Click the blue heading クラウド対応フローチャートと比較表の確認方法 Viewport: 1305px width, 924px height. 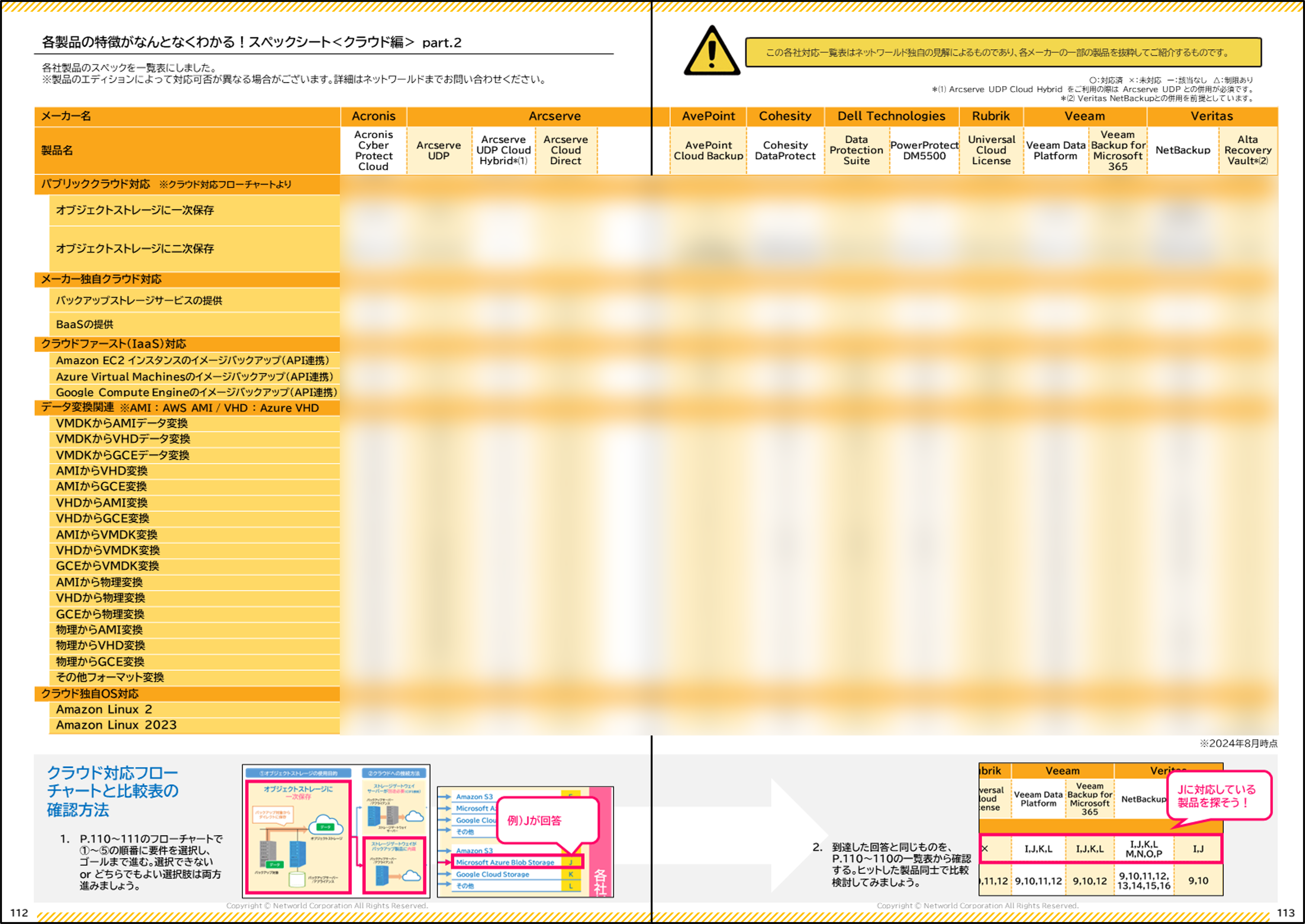click(113, 791)
